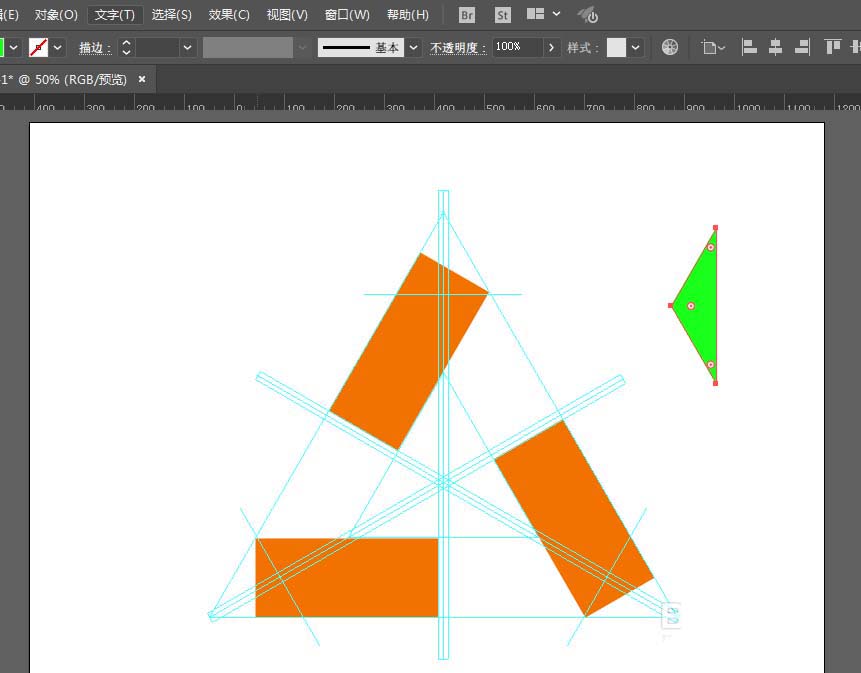Align objects to the right edge
Screen dimensions: 861x673
point(802,47)
